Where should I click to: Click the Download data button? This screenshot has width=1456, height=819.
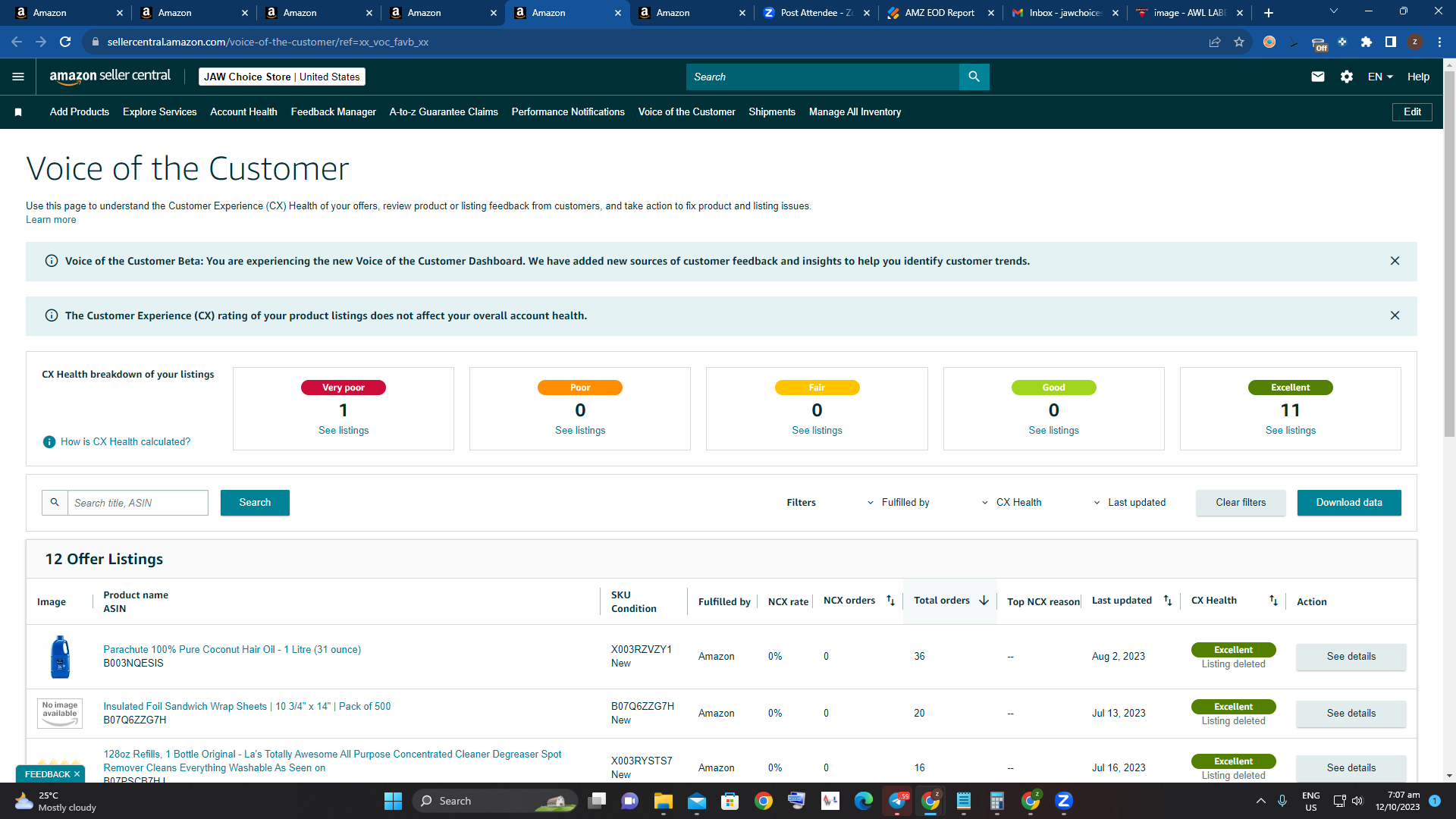tap(1349, 503)
